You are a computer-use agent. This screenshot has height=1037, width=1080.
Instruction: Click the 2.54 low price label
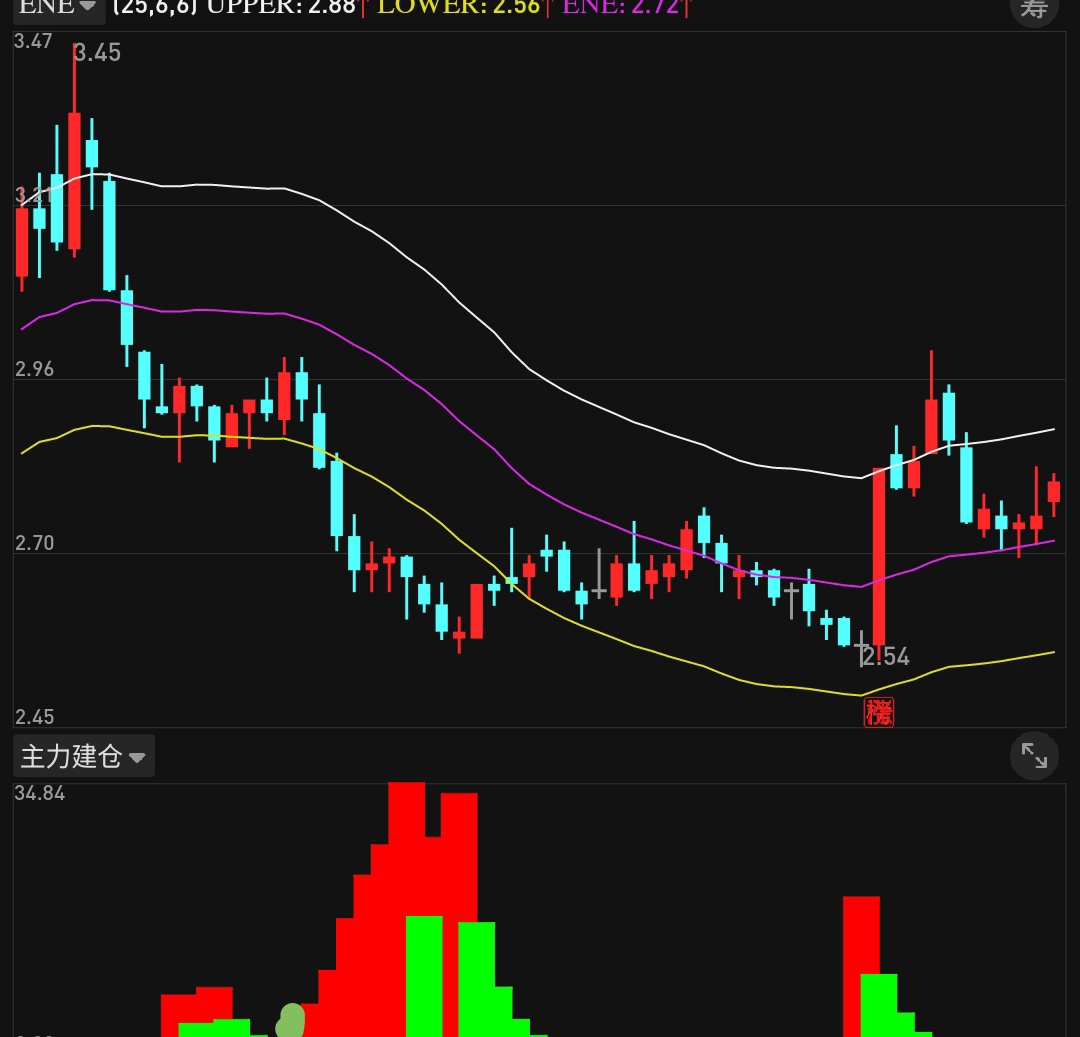pyautogui.click(x=886, y=657)
